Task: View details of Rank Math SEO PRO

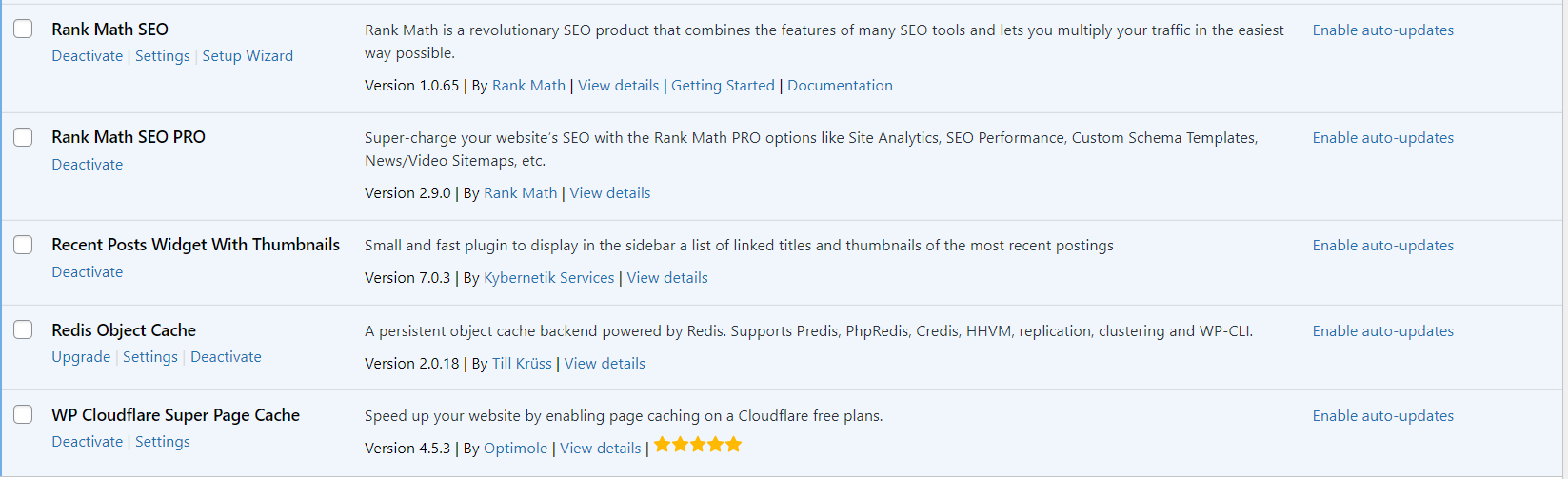Action: 610,193
